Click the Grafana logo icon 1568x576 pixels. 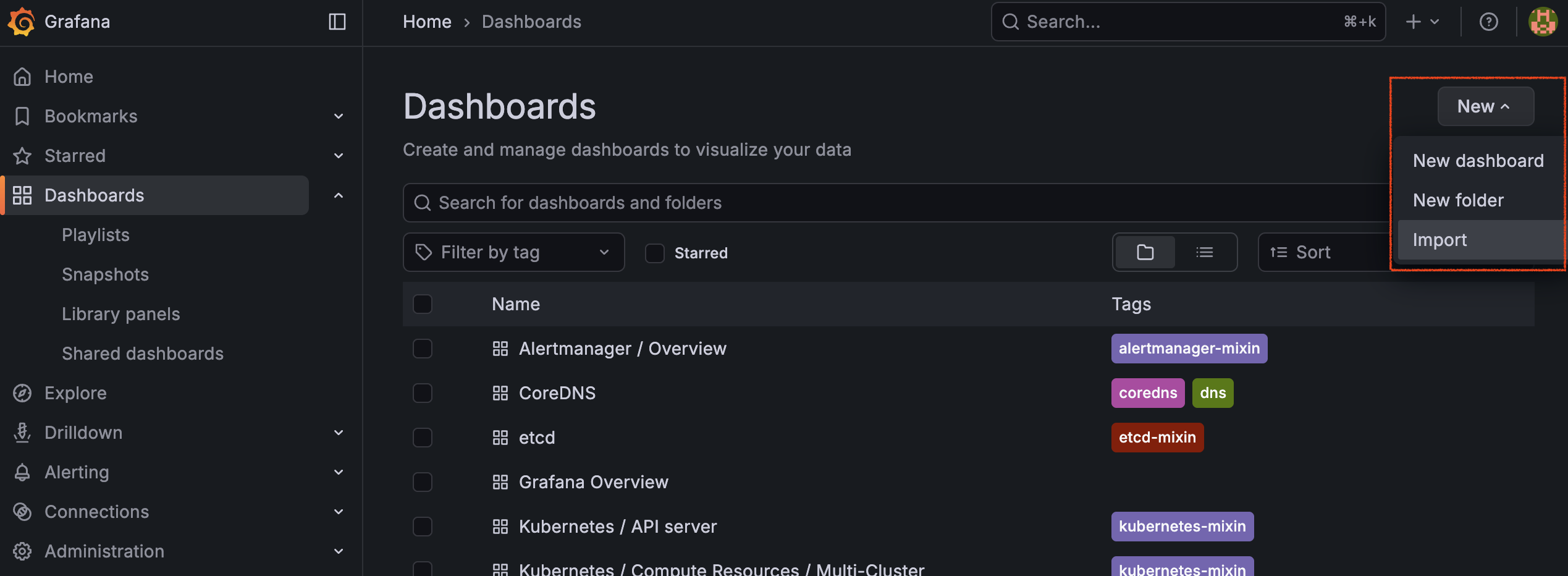(22, 22)
